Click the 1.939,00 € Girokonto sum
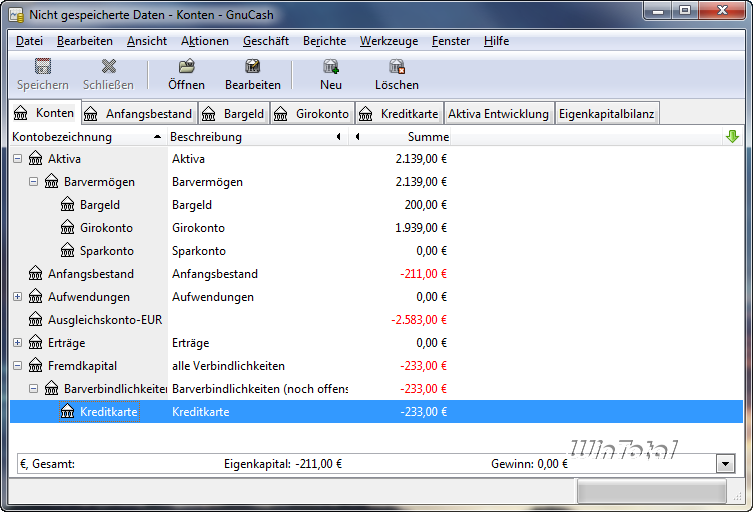Viewport: 753px width, 512px height. 421,228
